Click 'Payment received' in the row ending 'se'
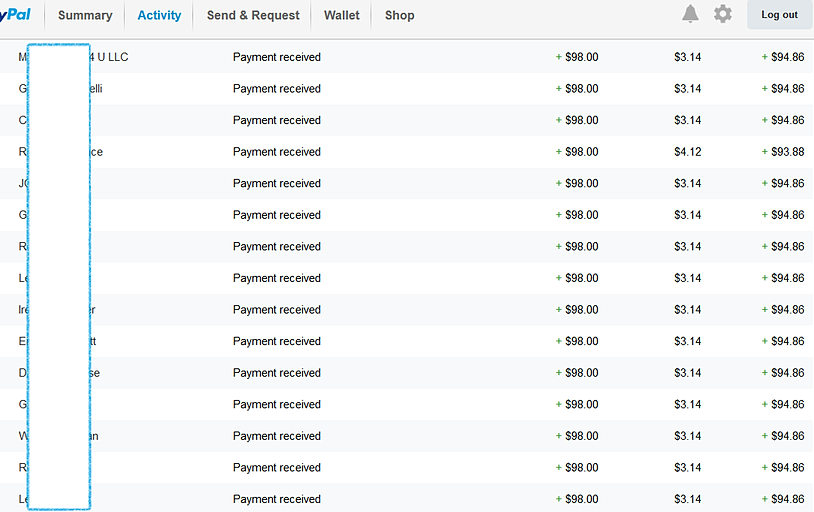The image size is (814, 512). point(277,373)
